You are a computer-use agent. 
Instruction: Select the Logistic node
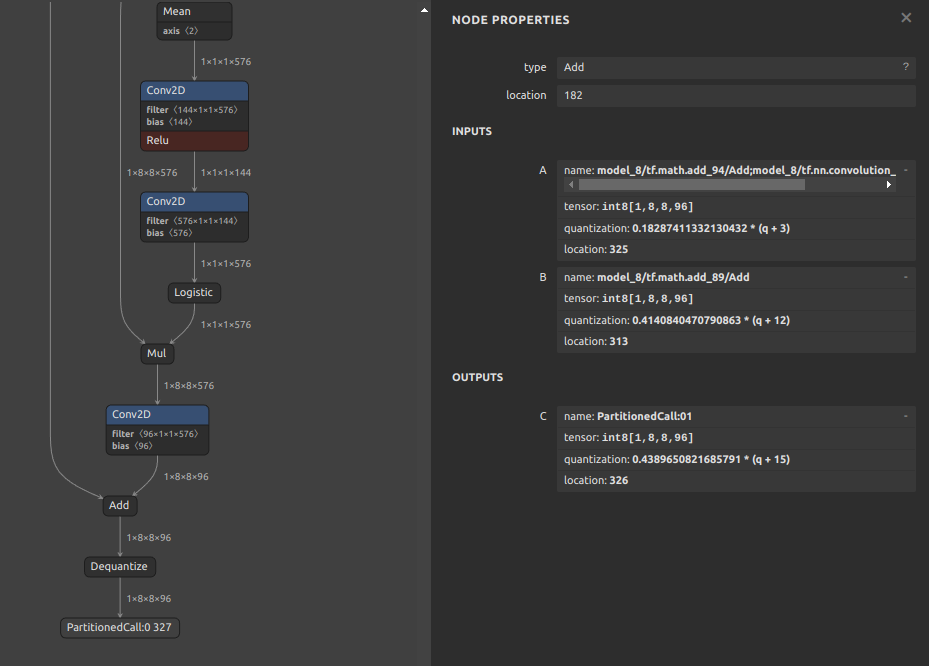pos(193,292)
